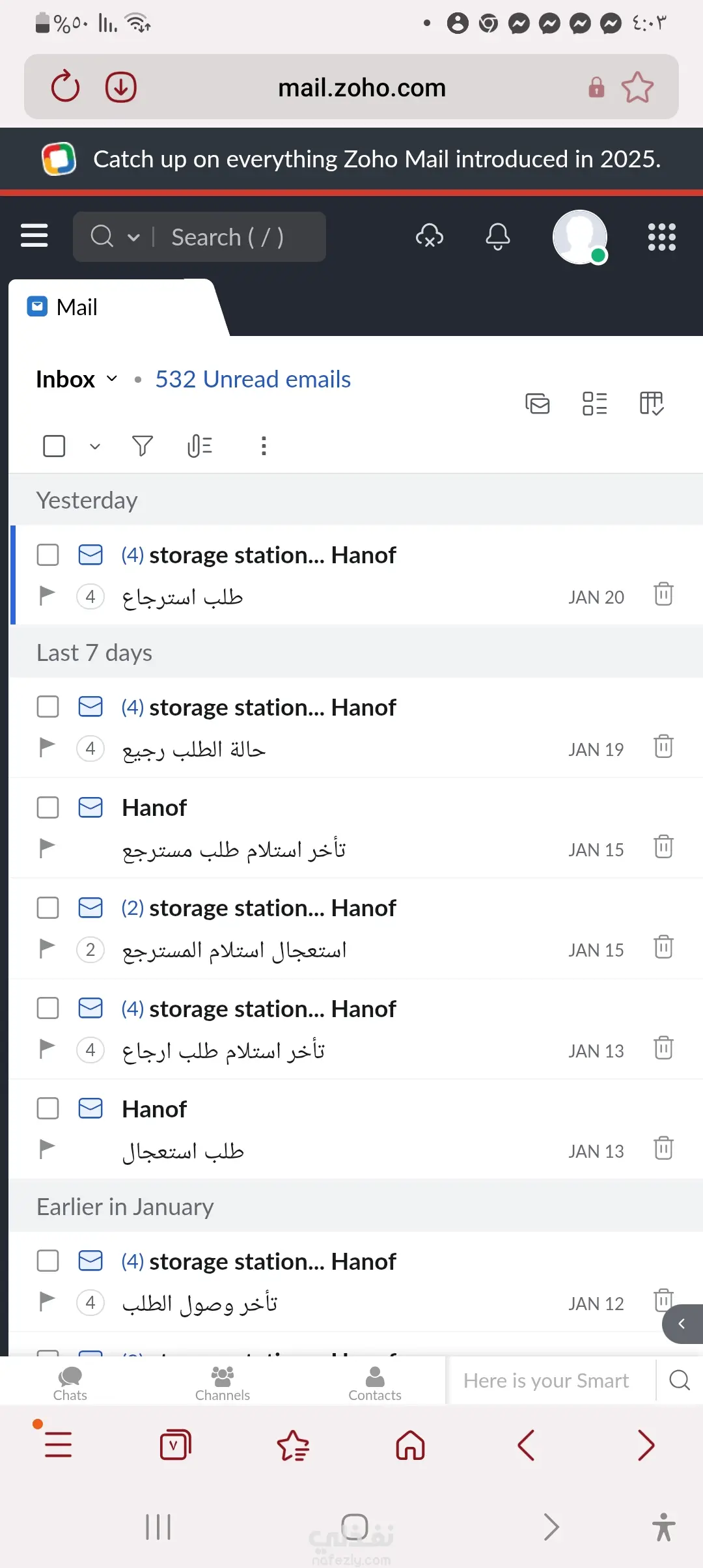The height and width of the screenshot is (1568, 703).
Task: Expand the Inbox folder dropdown
Action: coord(112,379)
